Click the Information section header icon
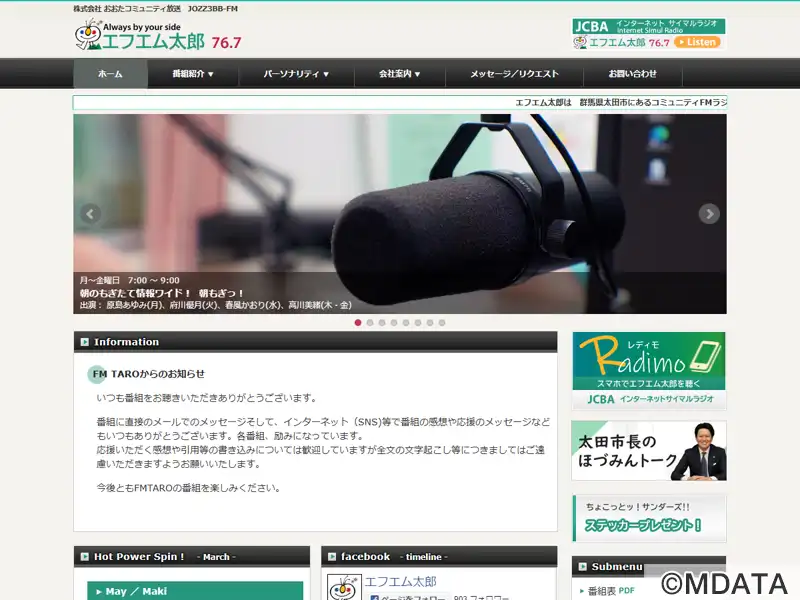800x600 pixels. pyautogui.click(x=85, y=342)
